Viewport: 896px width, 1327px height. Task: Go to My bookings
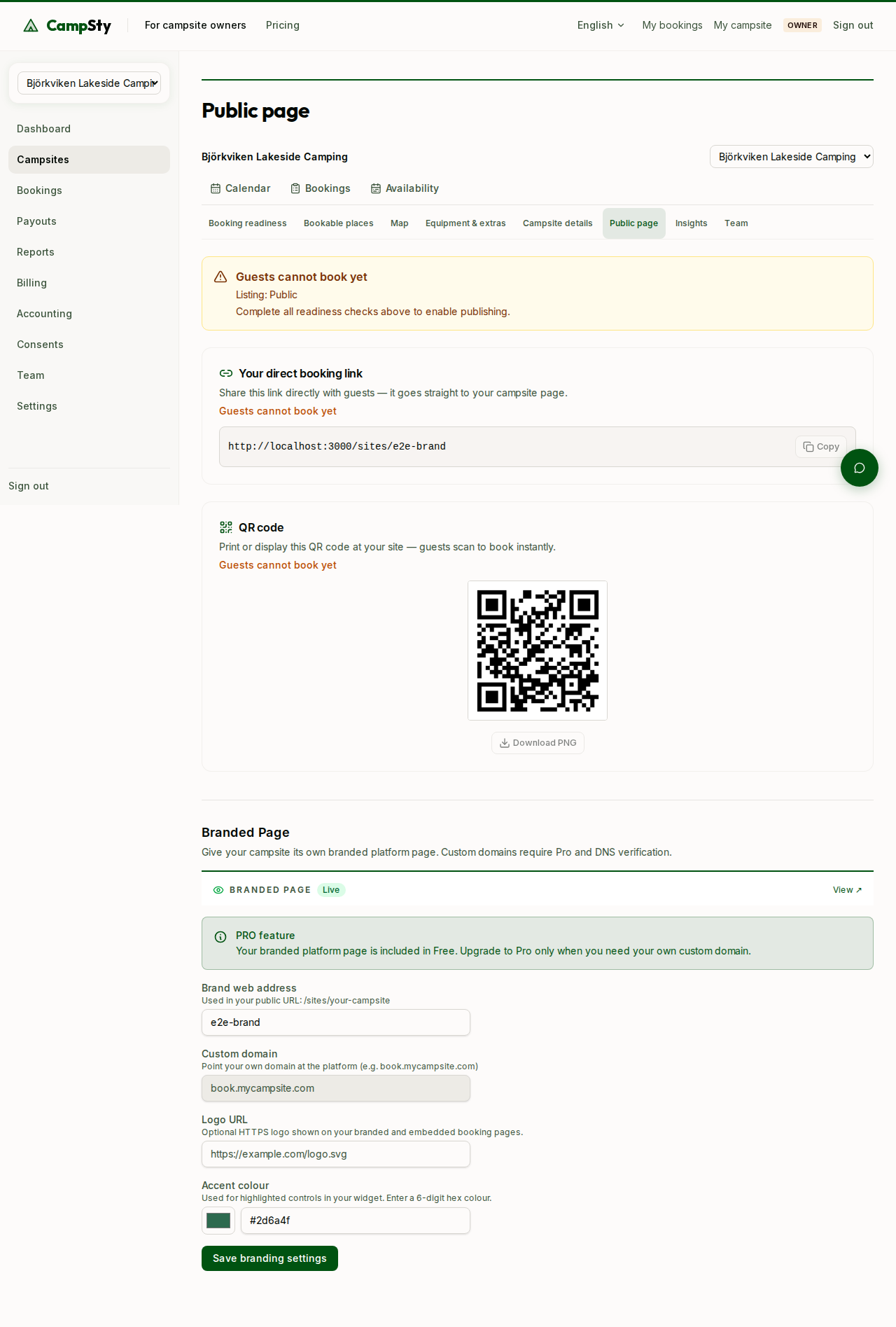[673, 25]
